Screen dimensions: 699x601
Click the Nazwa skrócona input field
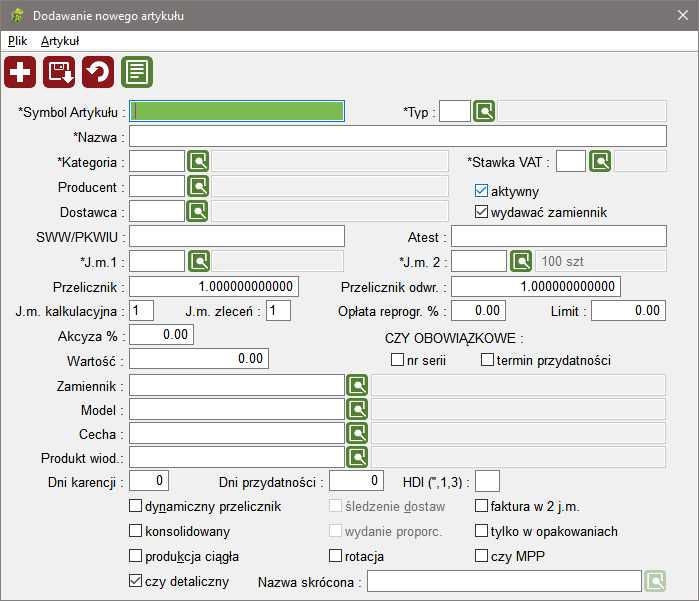coord(504,581)
